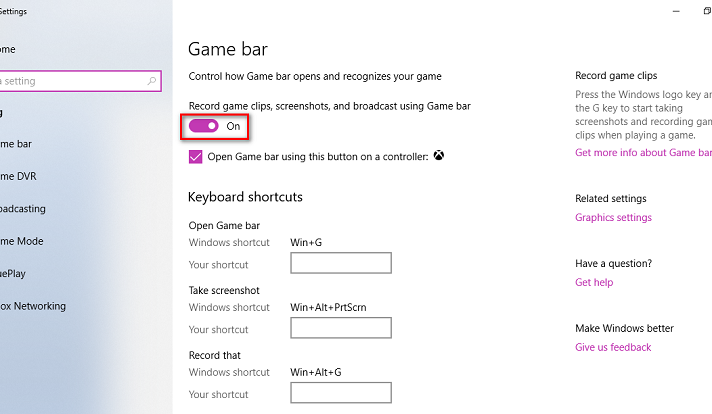
Task: Open the TruePlay sidebar item
Action: click(13, 274)
